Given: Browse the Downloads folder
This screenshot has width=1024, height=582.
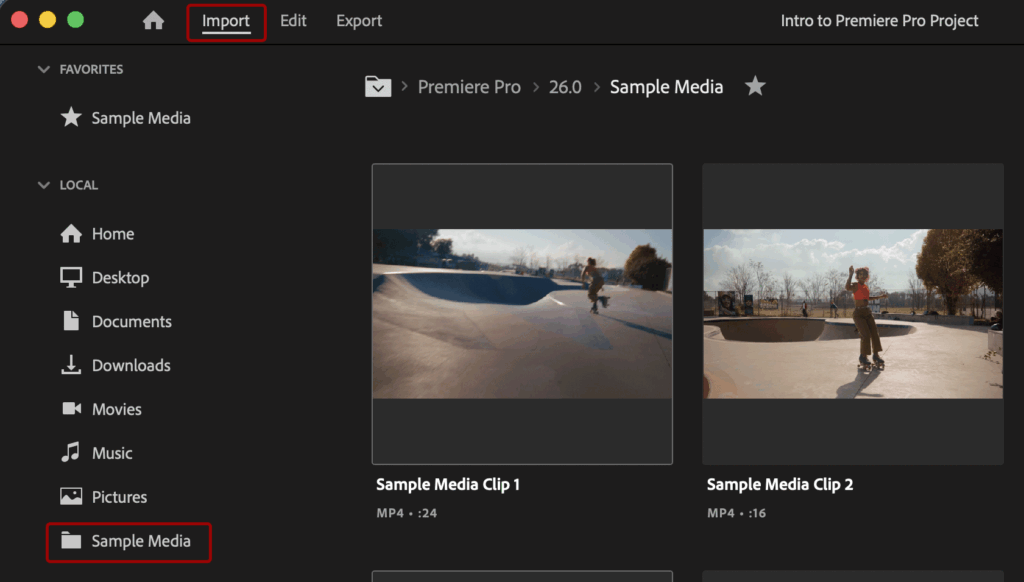Looking at the screenshot, I should (x=131, y=365).
